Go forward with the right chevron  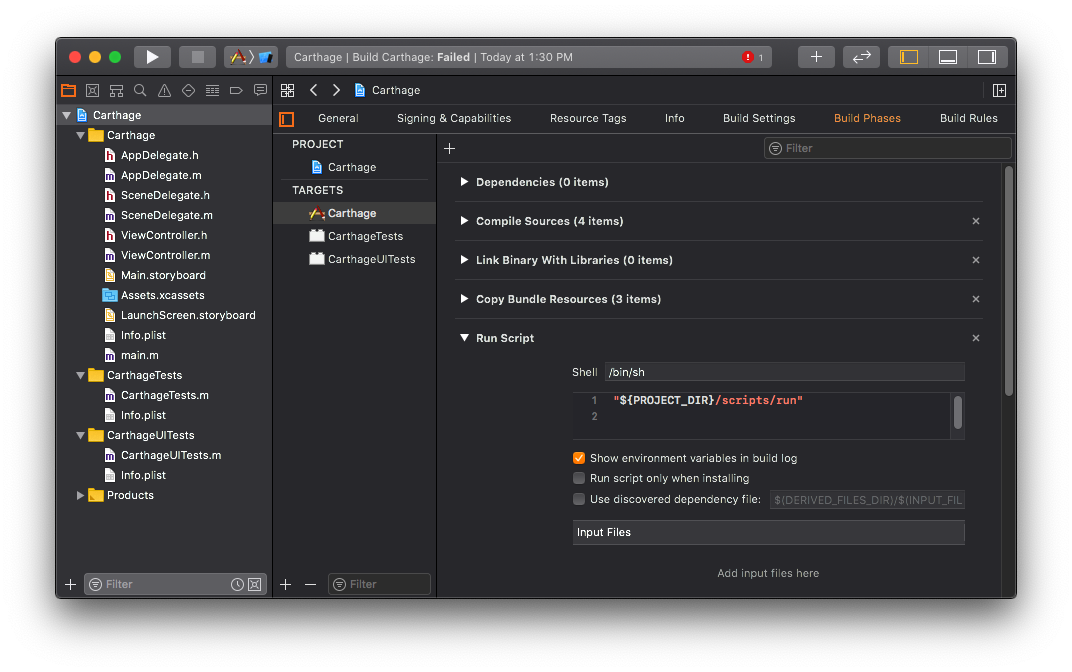coord(336,90)
